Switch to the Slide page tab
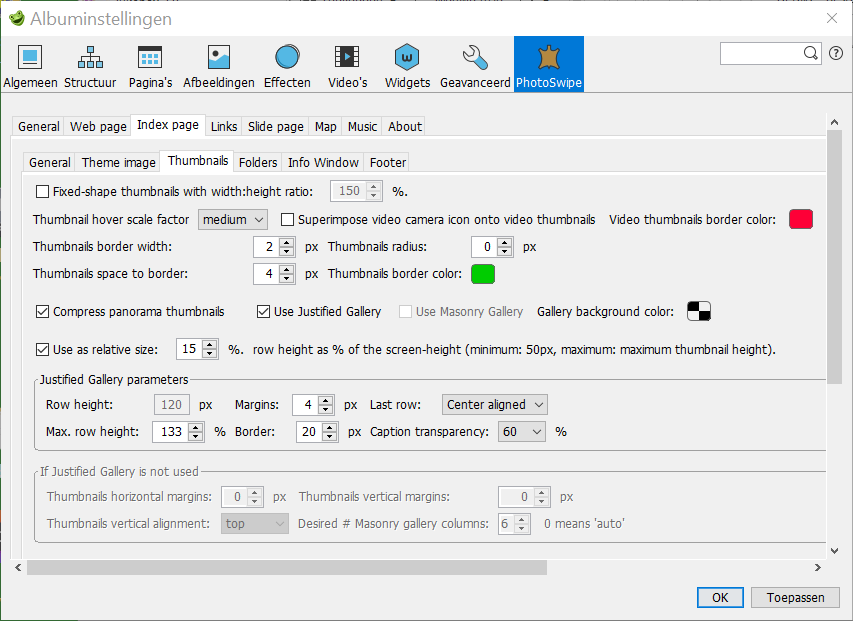This screenshot has height=621, width=853. (x=275, y=127)
